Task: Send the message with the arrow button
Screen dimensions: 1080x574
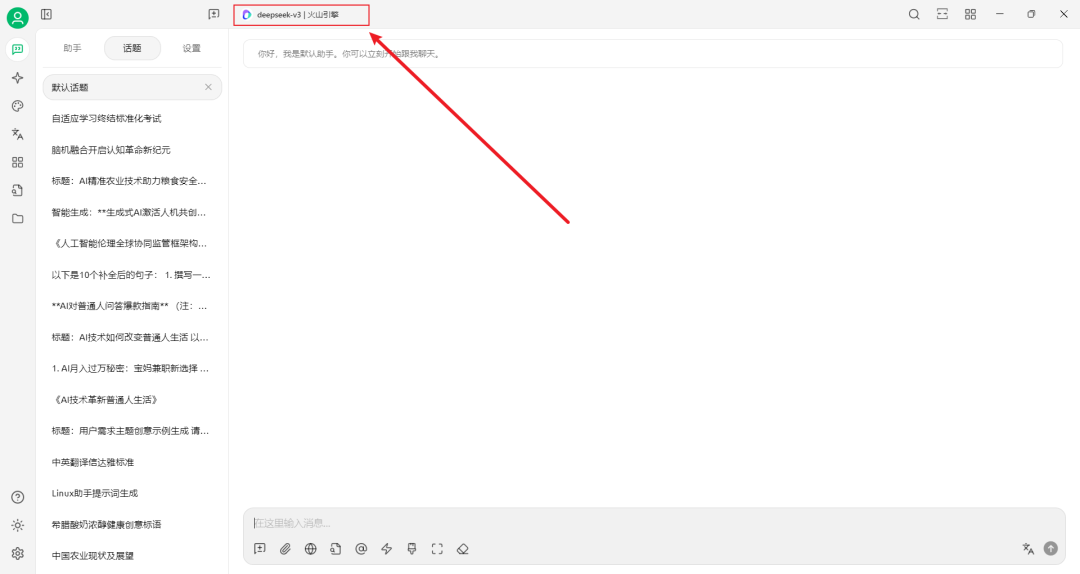Action: 1050,549
